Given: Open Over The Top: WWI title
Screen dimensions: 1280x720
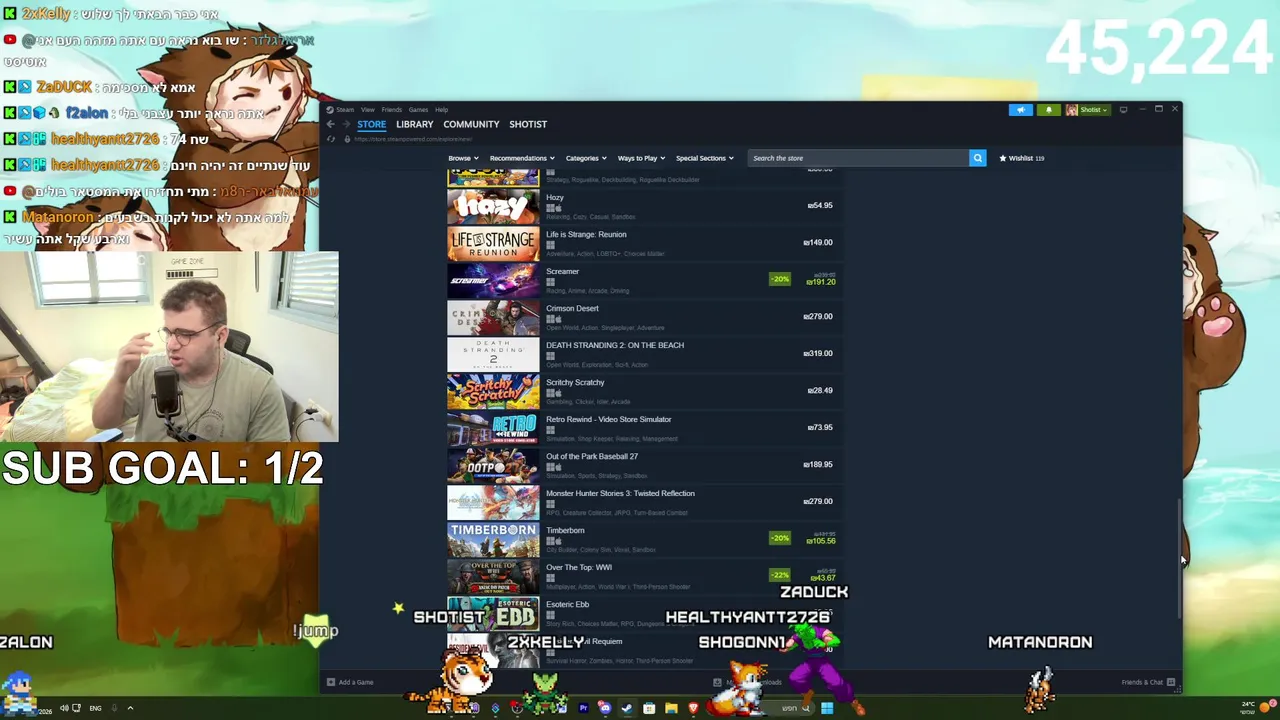Looking at the screenshot, I should (x=579, y=568).
